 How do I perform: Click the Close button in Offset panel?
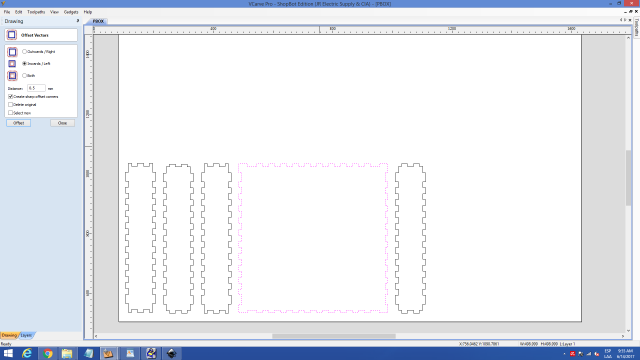(62, 123)
